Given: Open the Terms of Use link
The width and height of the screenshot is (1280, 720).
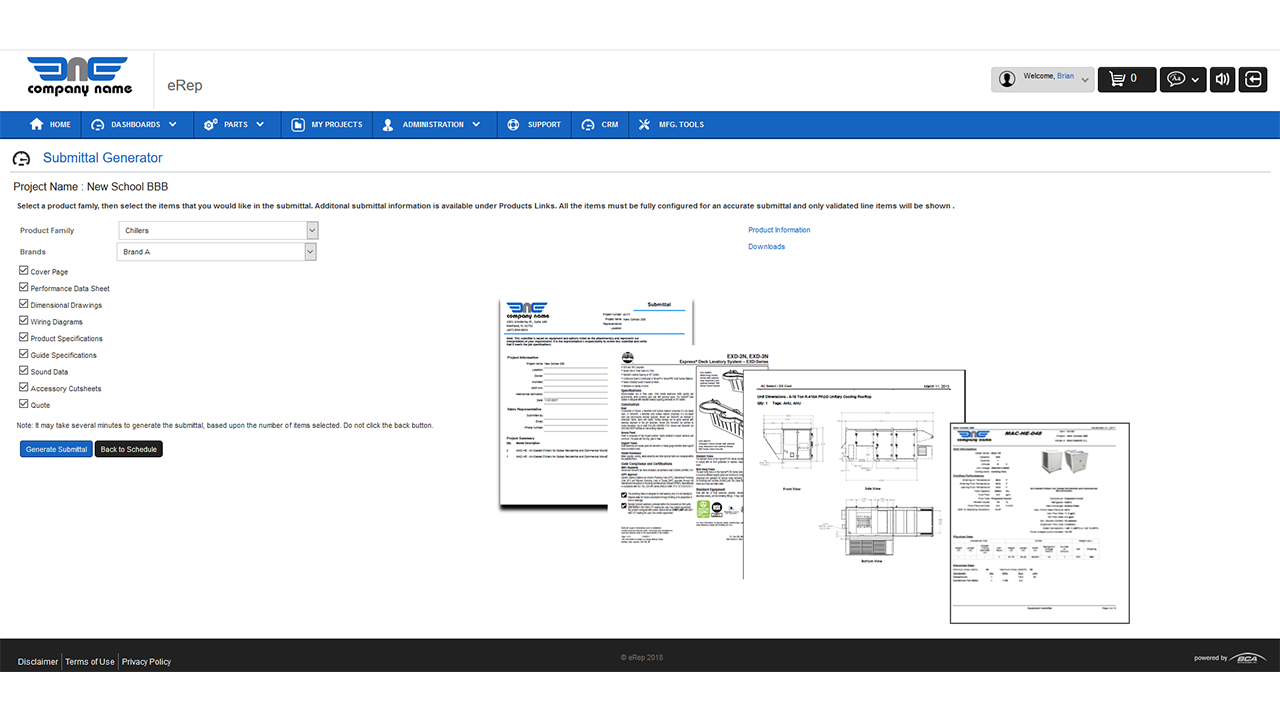Looking at the screenshot, I should pos(90,662).
